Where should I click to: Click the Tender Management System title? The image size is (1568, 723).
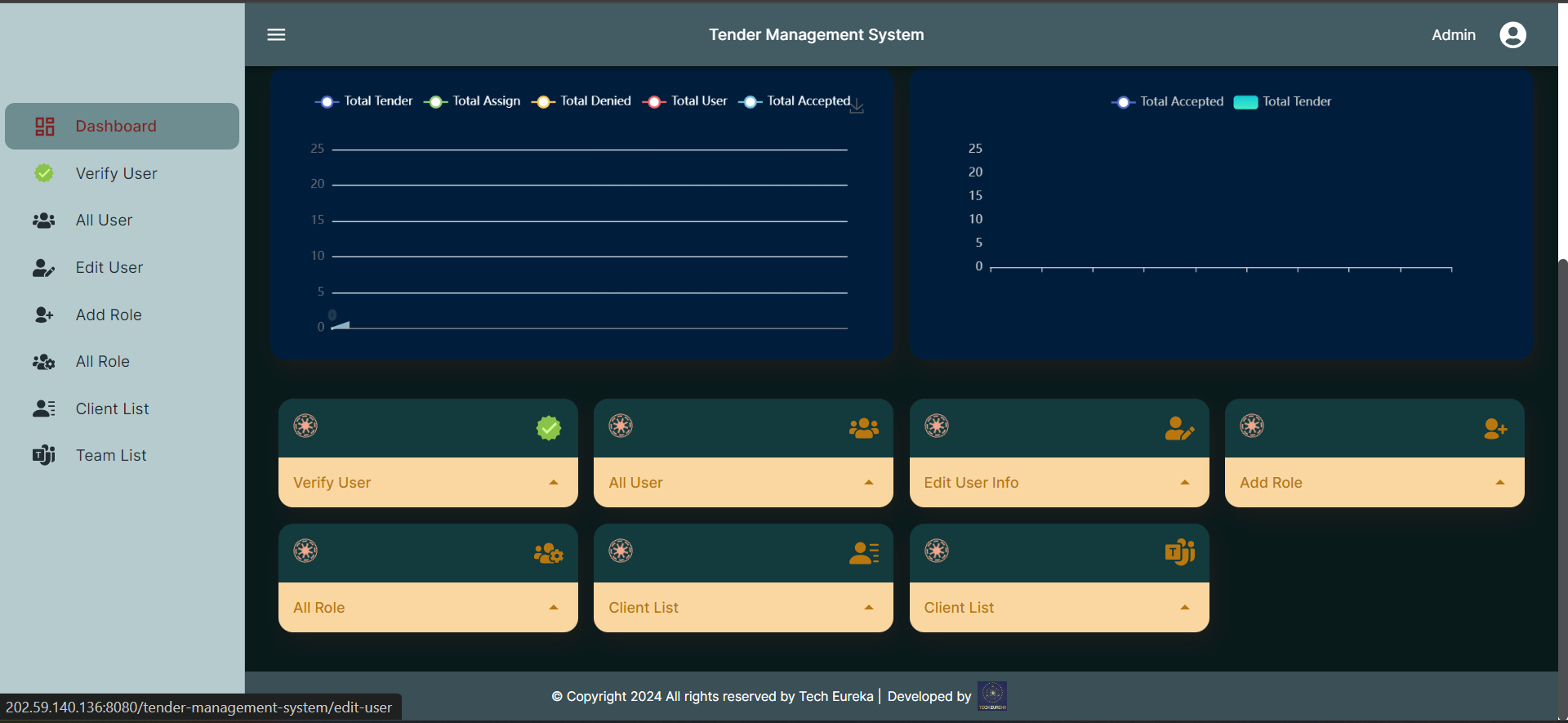click(x=817, y=34)
